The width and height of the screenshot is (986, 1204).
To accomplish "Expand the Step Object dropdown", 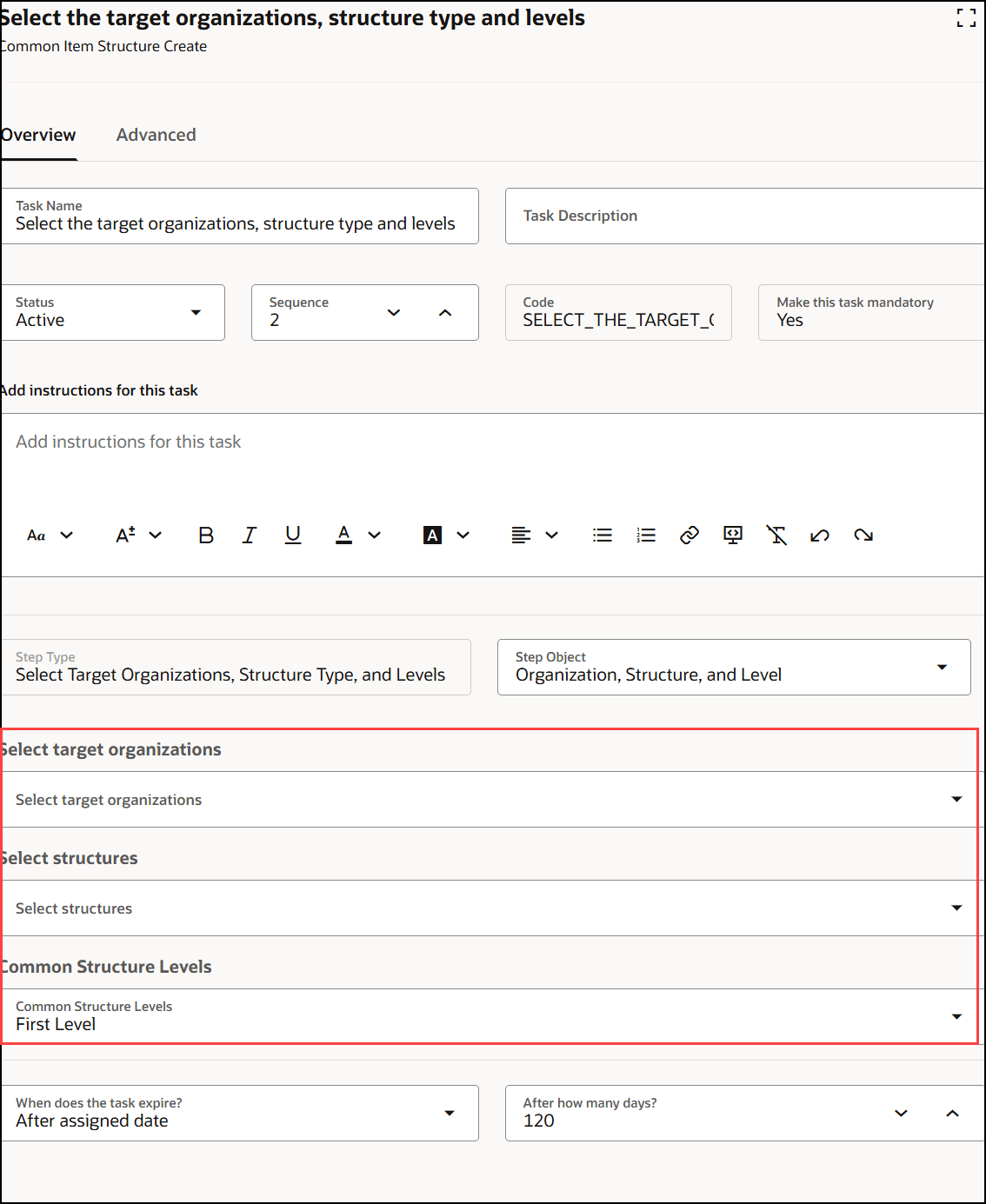I will pyautogui.click(x=943, y=667).
